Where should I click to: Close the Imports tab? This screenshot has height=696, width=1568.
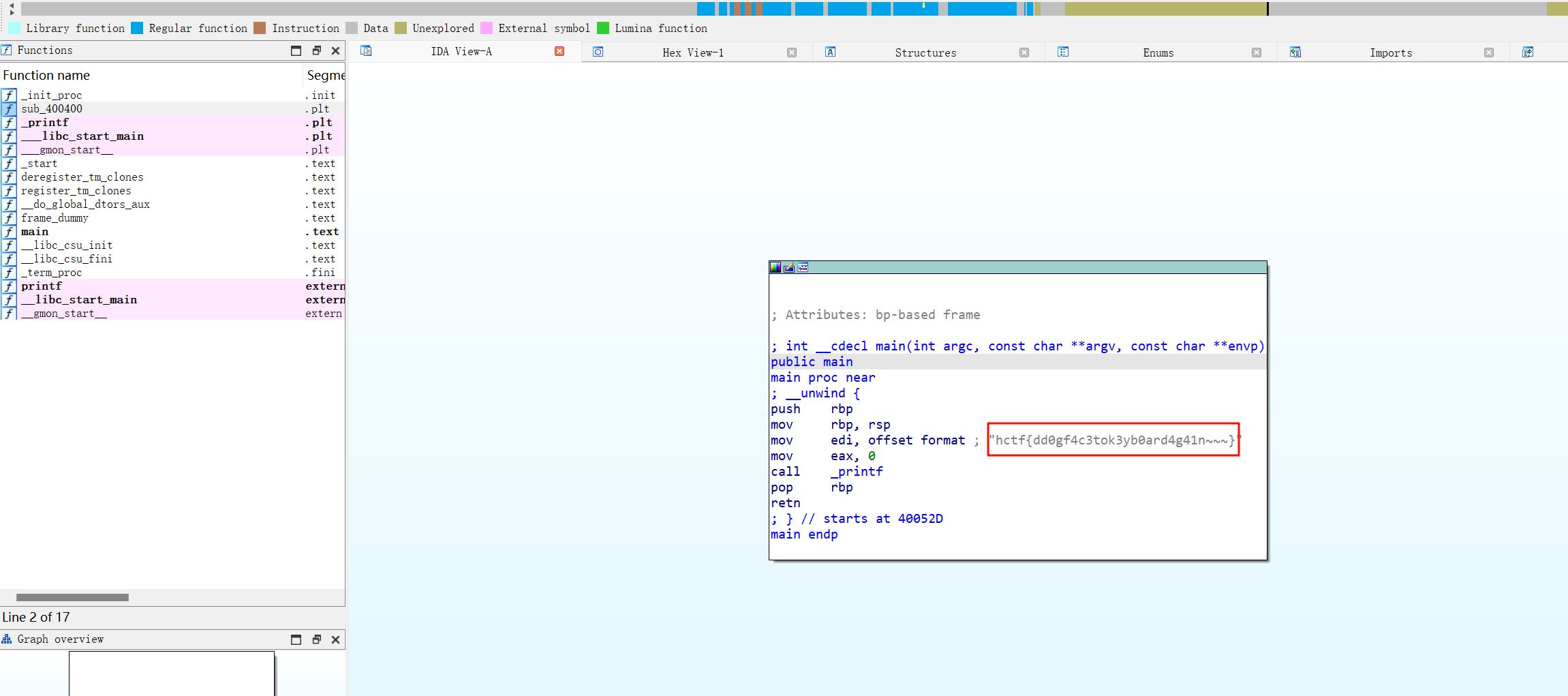(x=1489, y=52)
